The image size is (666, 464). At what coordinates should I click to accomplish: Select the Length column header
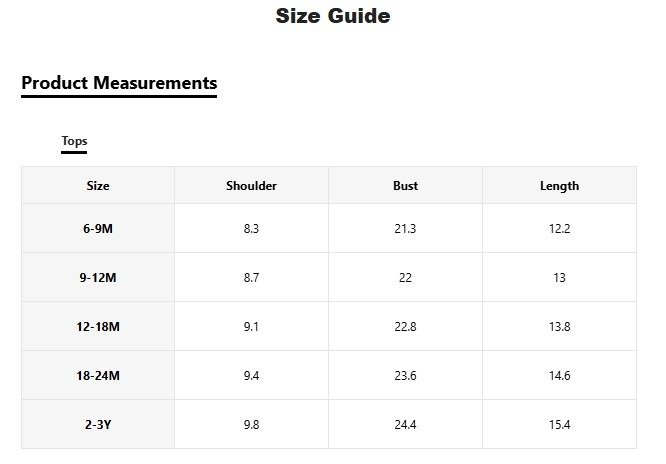tap(559, 186)
